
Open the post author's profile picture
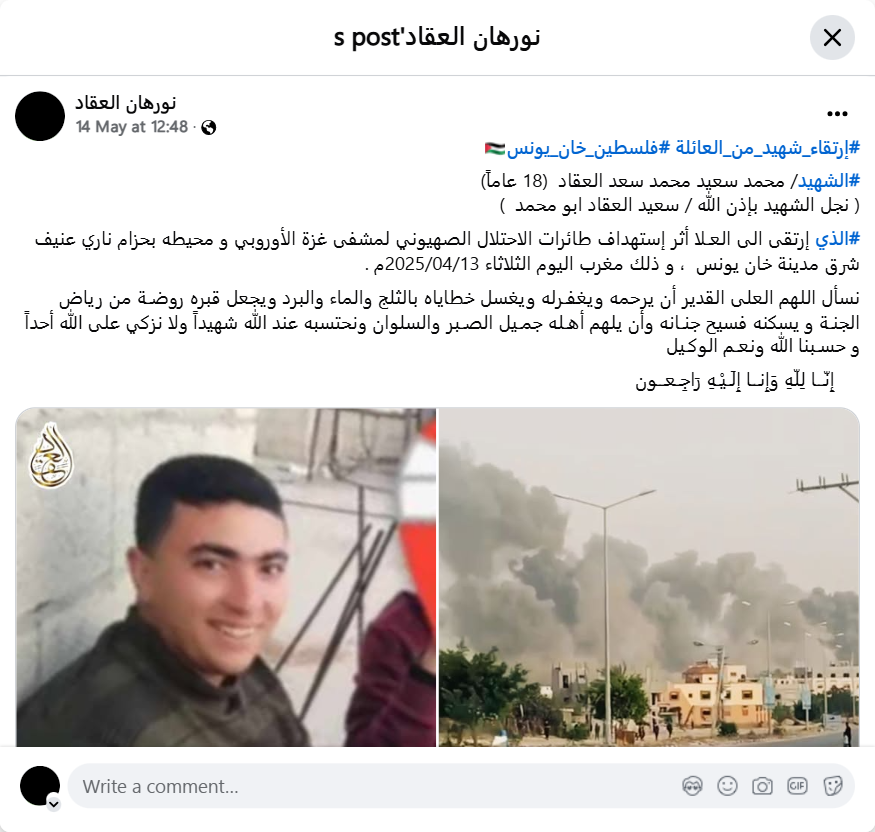40,116
